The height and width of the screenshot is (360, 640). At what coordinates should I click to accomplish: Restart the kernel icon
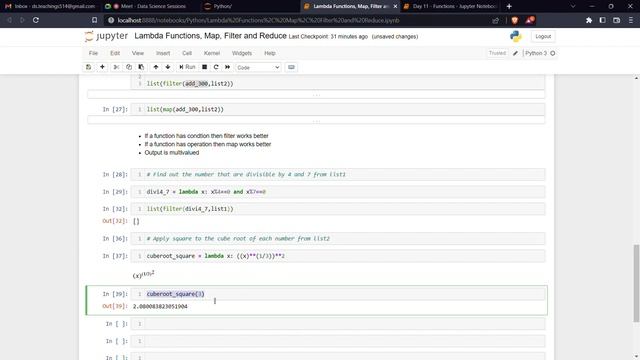216,67
